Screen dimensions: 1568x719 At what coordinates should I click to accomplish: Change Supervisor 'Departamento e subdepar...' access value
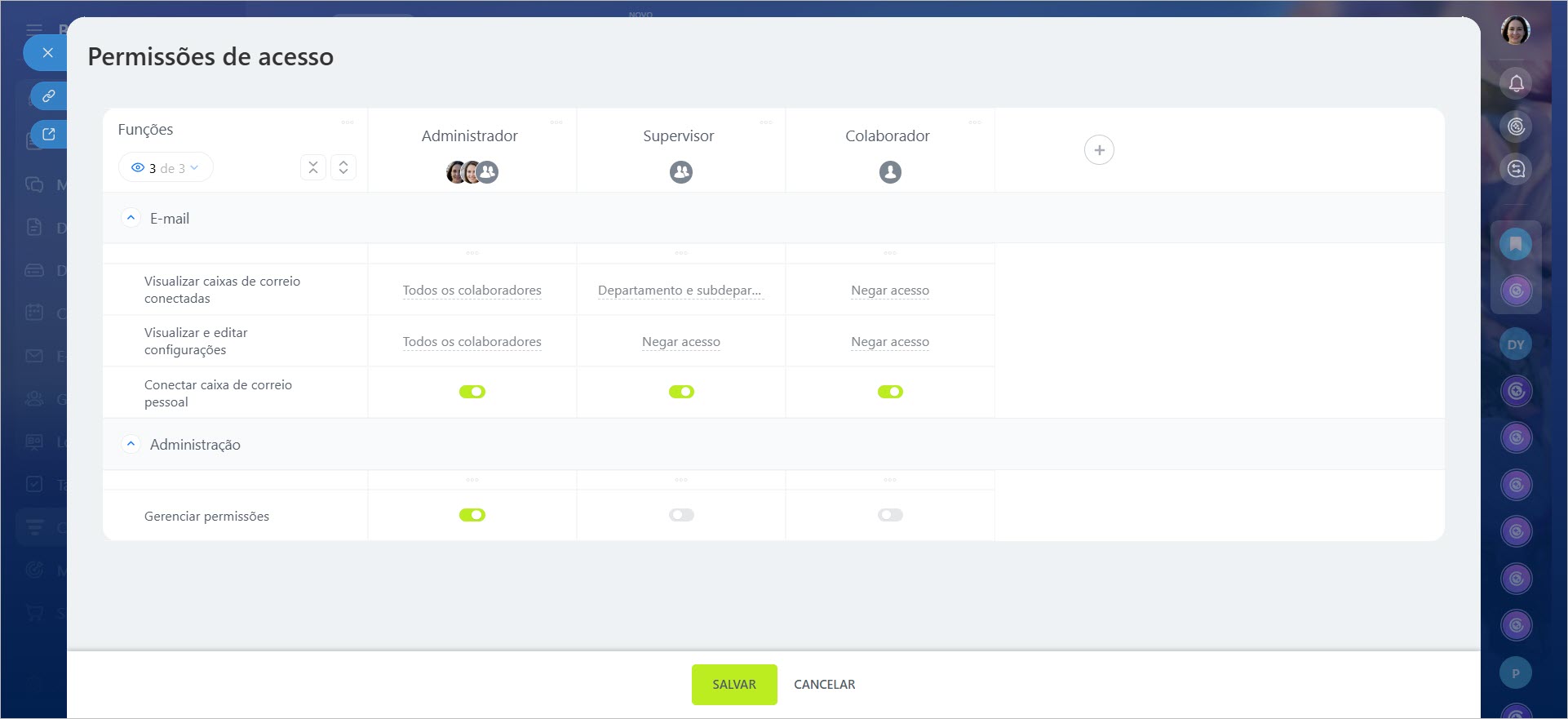coord(680,291)
